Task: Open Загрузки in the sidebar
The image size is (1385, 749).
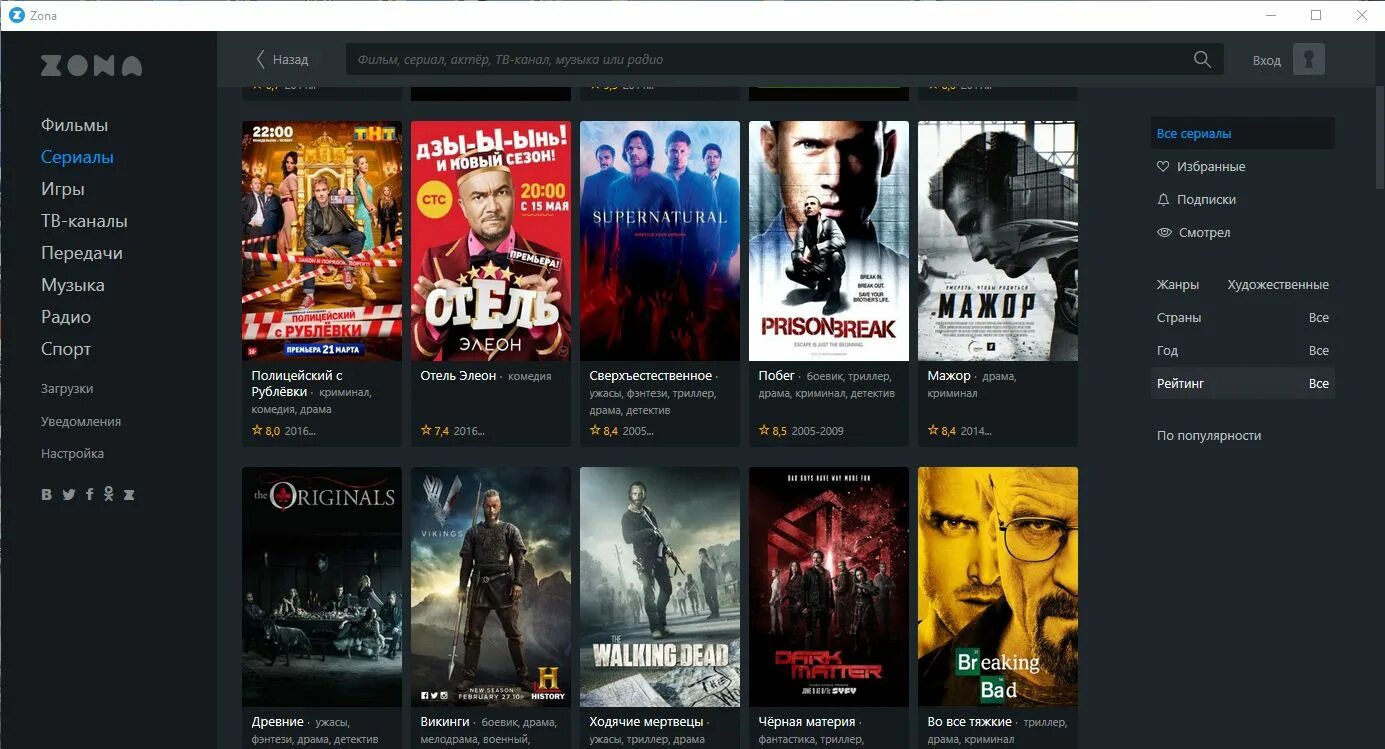Action: 67,389
